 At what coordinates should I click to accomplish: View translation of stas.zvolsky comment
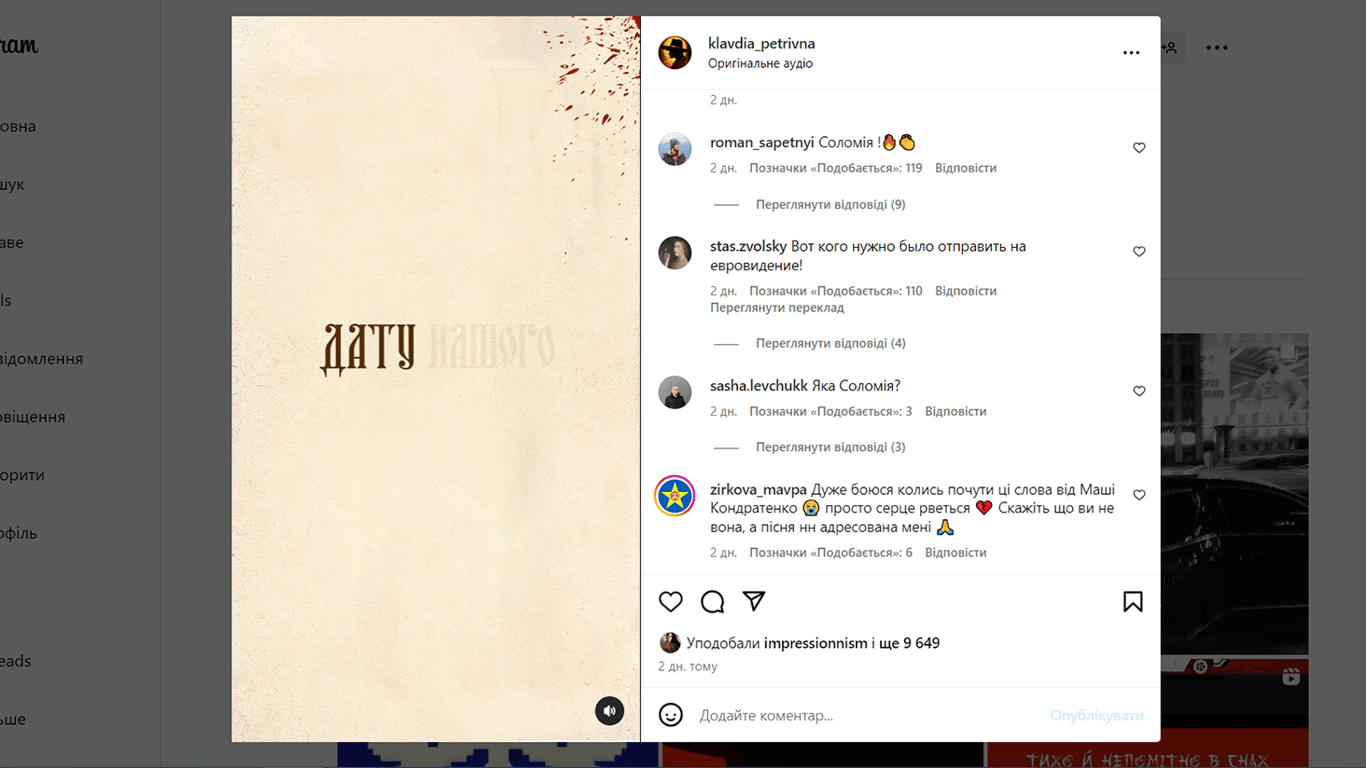(x=777, y=308)
